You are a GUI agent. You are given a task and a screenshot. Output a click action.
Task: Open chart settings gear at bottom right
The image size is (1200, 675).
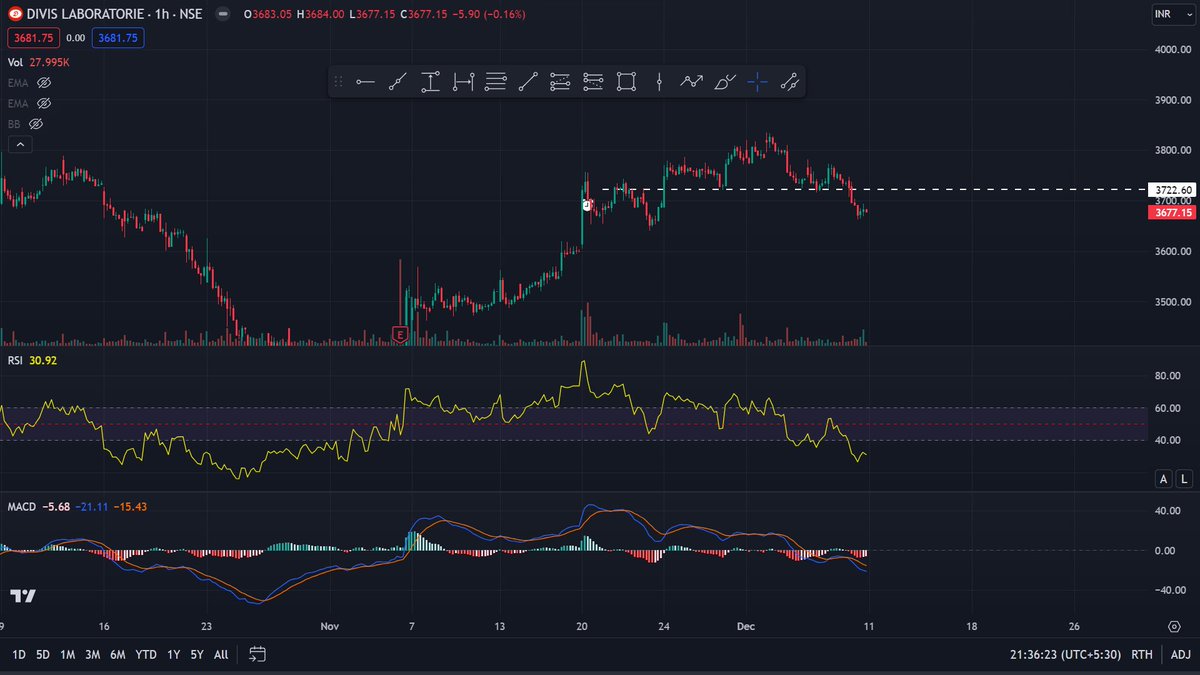point(1174,625)
